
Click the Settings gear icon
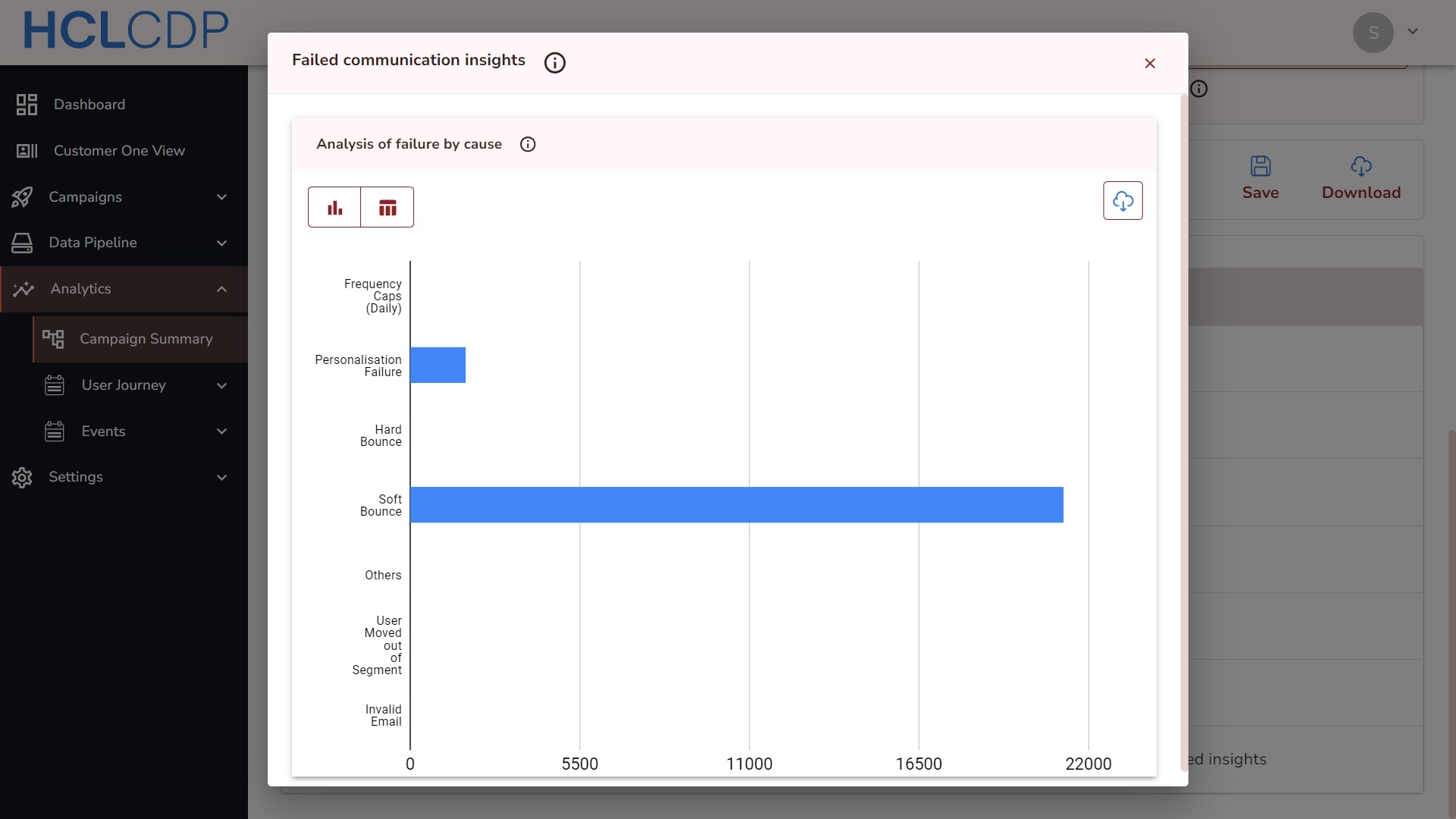coord(22,477)
